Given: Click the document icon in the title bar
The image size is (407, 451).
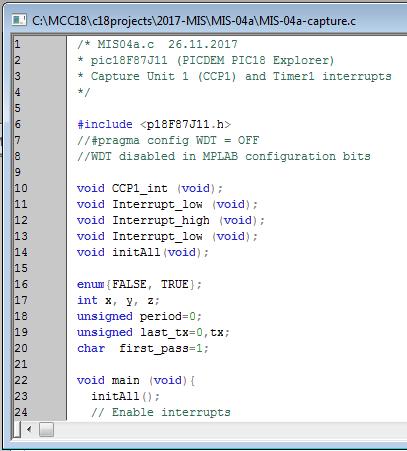Looking at the screenshot, I should pos(19,21).
